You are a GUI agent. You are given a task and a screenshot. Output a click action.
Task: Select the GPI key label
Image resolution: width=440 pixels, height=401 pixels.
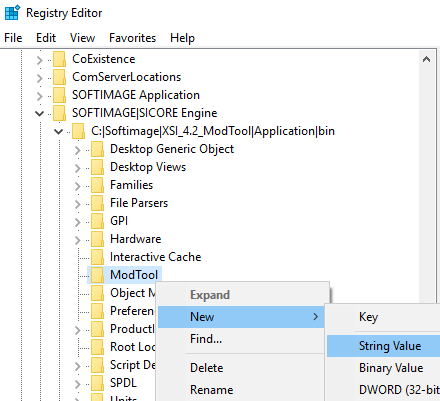pos(119,221)
